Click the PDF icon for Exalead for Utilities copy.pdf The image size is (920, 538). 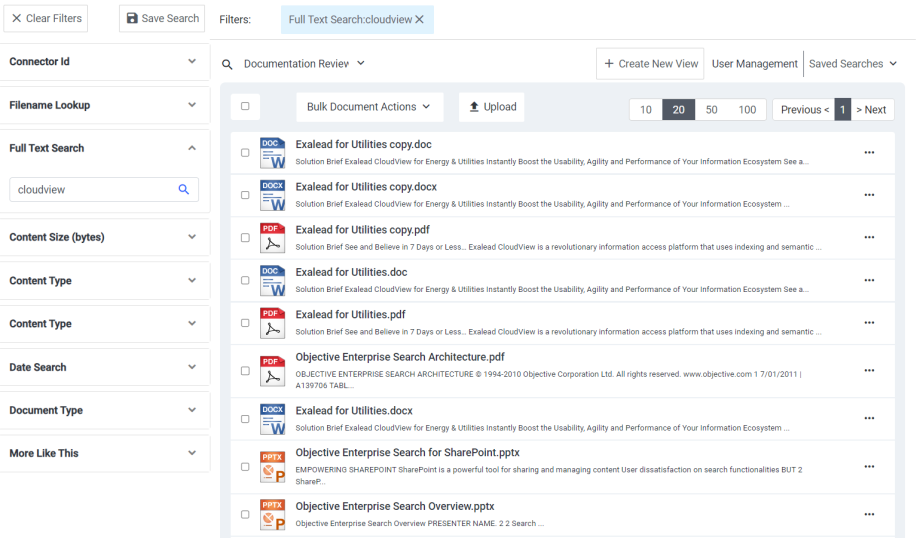[272, 237]
